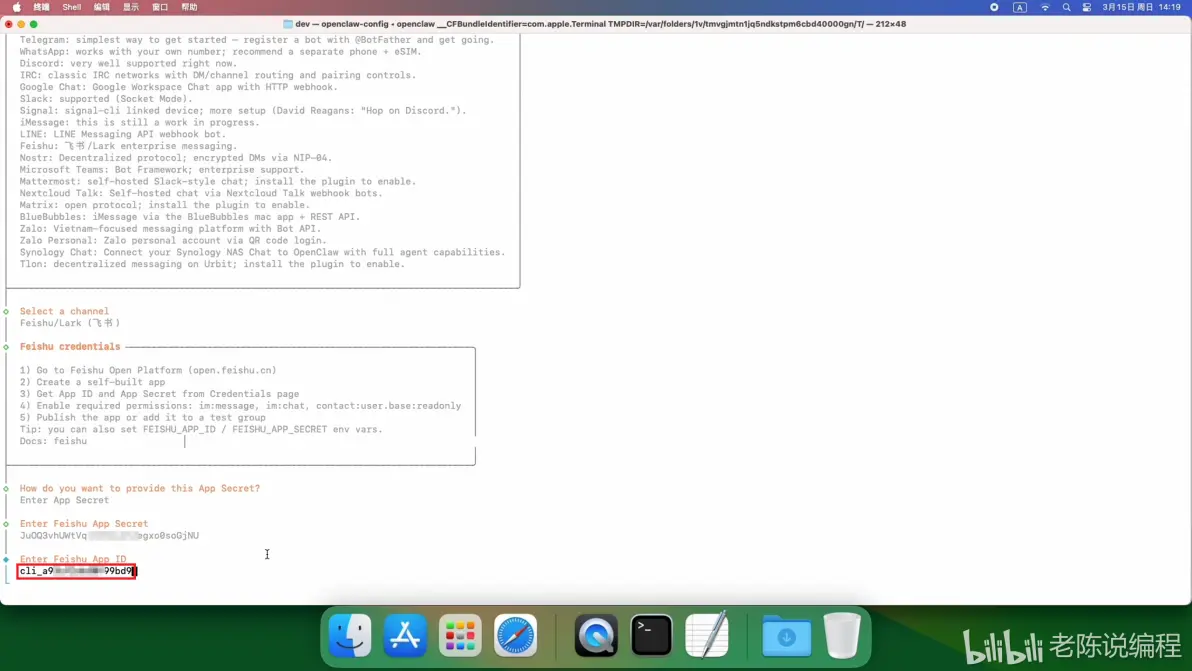Open the 帮助 menu
Screen dimensions: 1192x671
[x=189, y=7]
